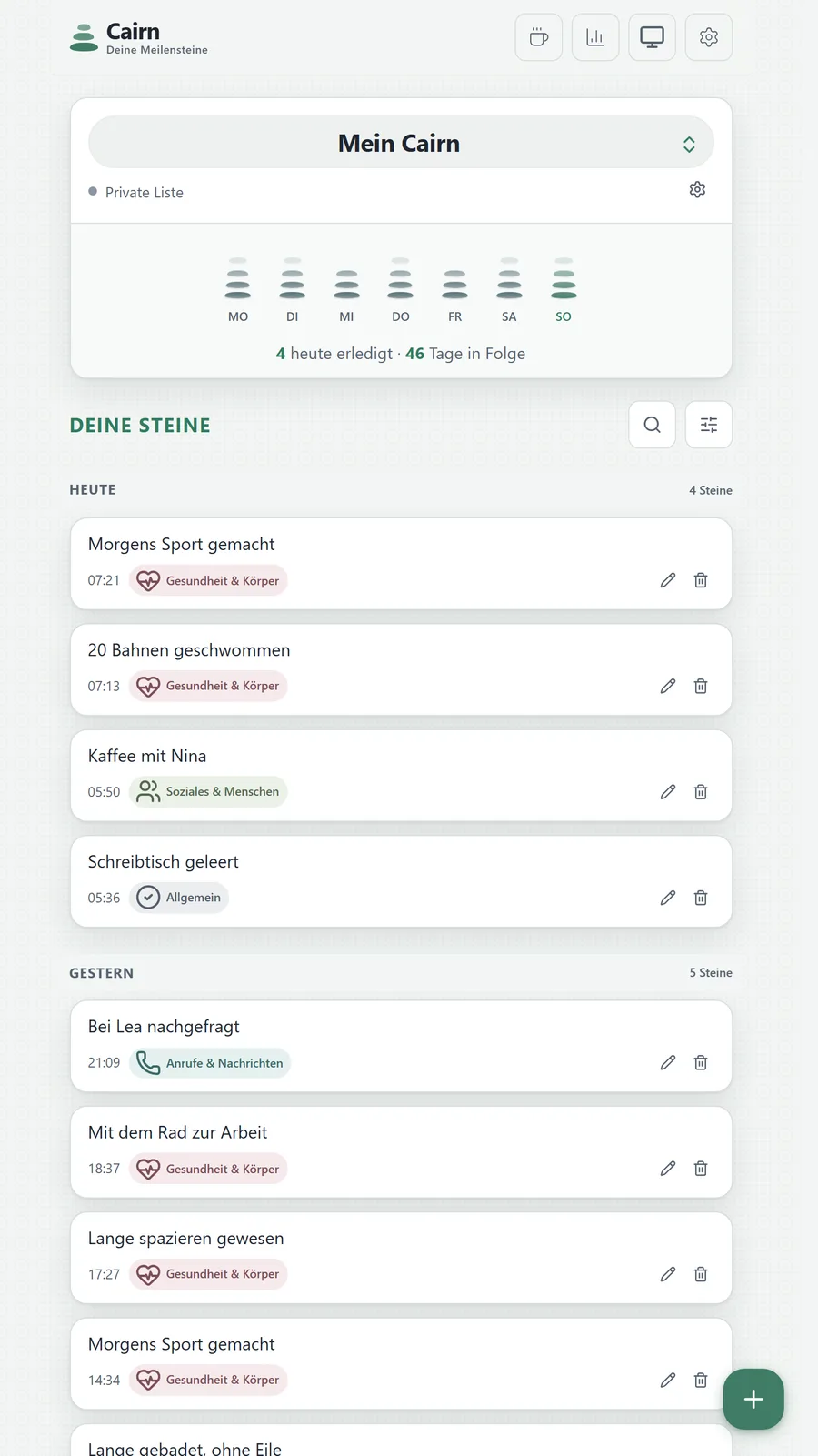
Task: Click the 'Soziales & Menschen' category tag
Action: click(208, 792)
